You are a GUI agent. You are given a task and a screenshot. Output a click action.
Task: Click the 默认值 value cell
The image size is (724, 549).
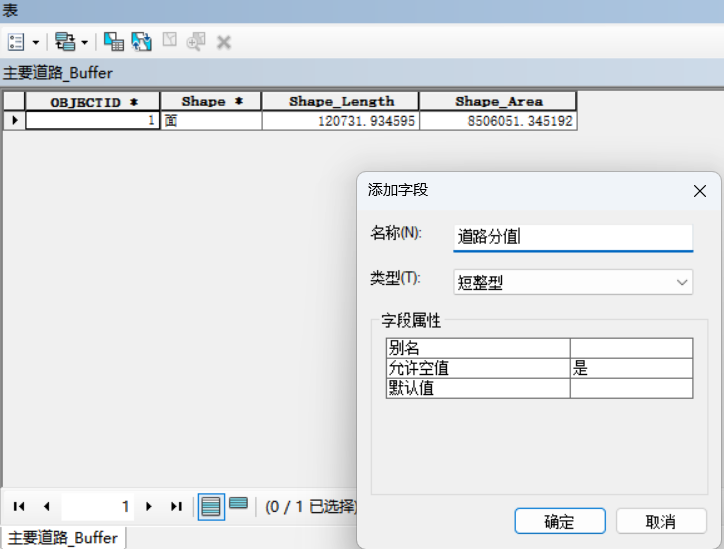[631, 388]
